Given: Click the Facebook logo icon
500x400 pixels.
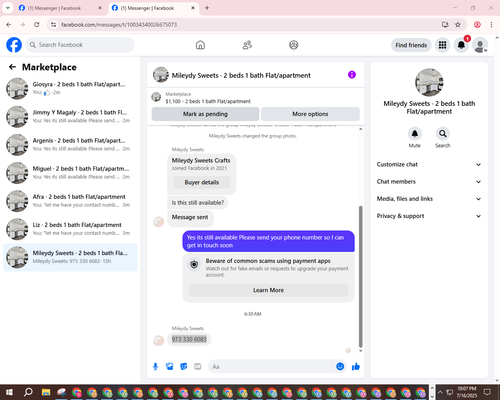Looking at the screenshot, I should pos(14,45).
